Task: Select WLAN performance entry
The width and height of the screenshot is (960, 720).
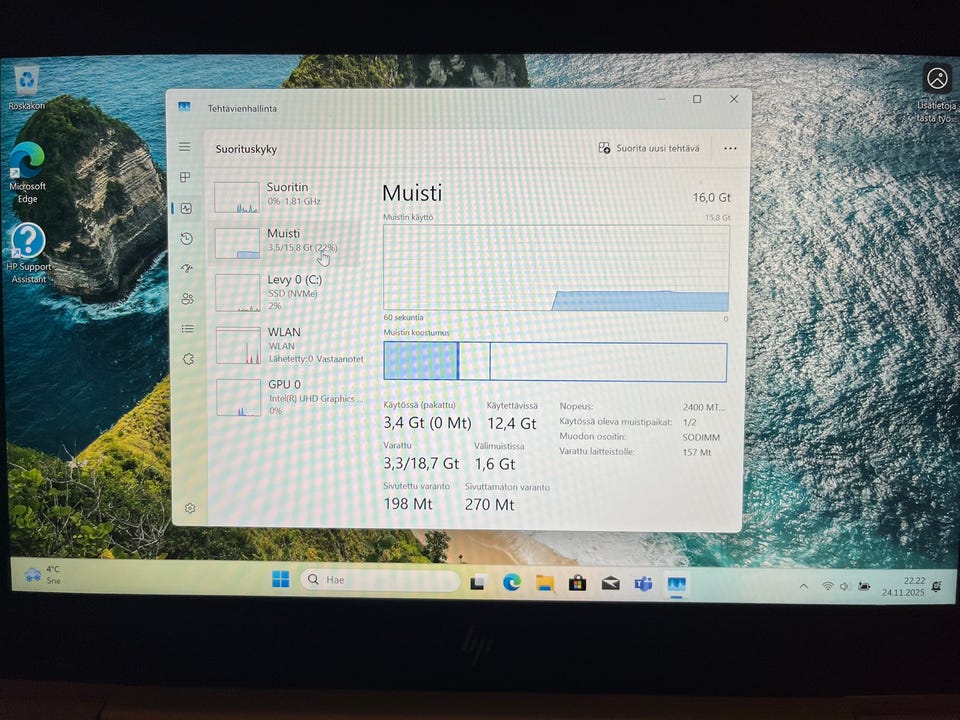Action: [290, 345]
